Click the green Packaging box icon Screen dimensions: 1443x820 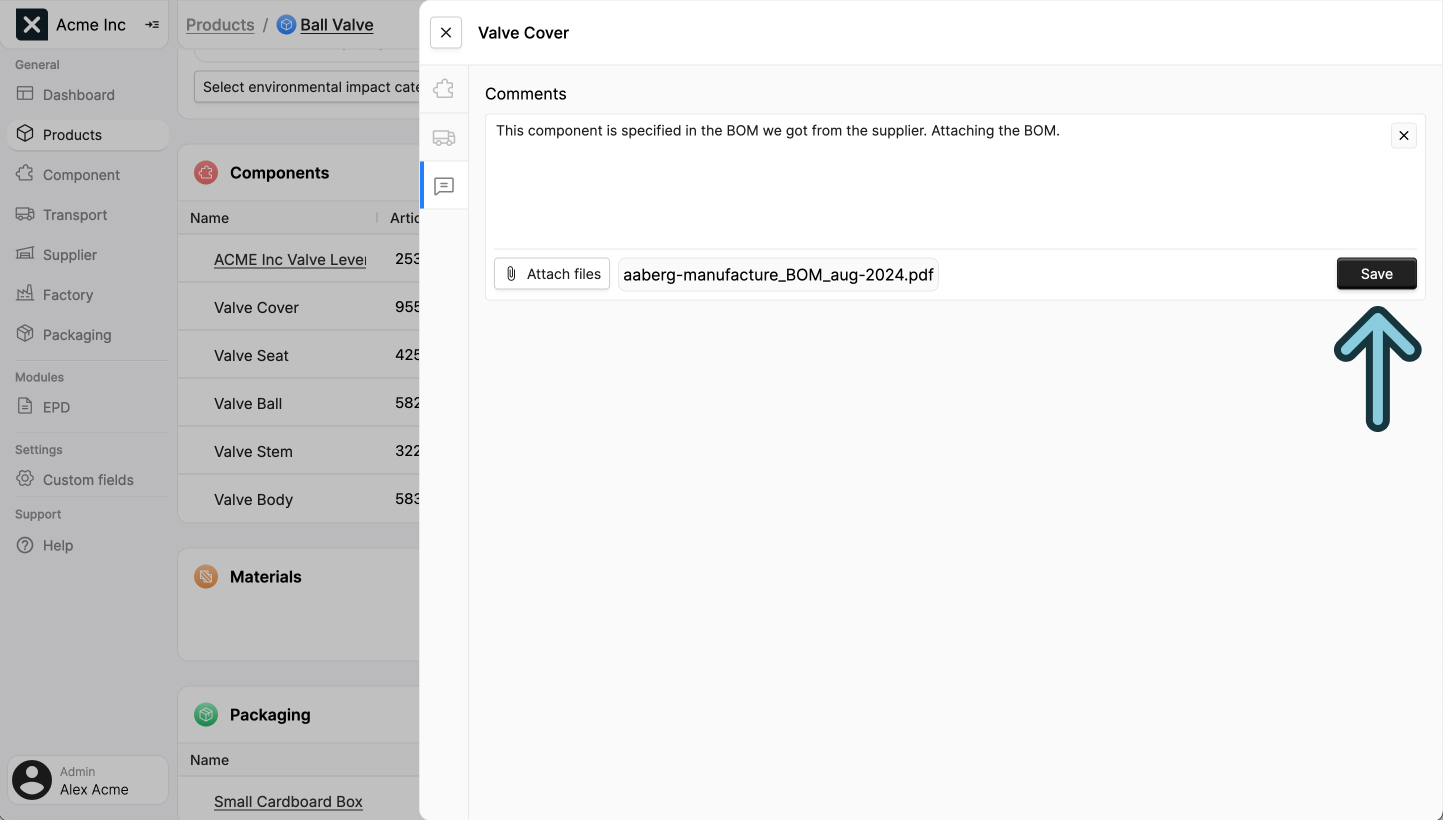205,714
